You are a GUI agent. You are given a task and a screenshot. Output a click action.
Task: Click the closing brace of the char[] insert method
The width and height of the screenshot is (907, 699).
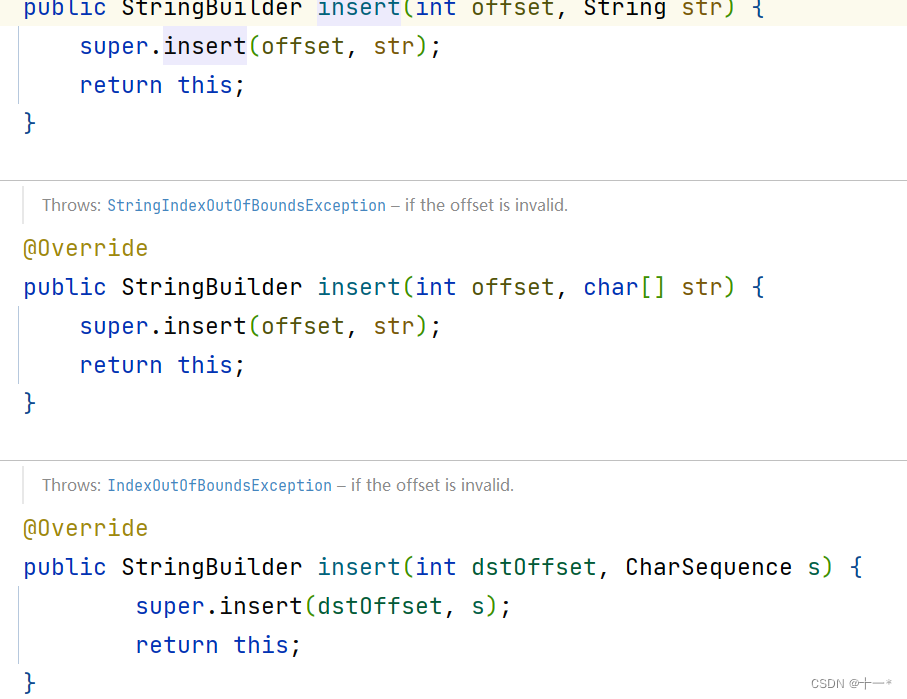click(30, 403)
